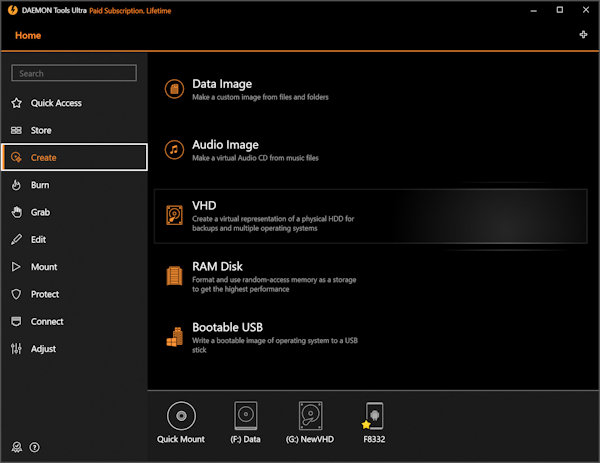This screenshot has height=463, width=600.
Task: Choose the RAM Disk option
Action: (x=370, y=277)
